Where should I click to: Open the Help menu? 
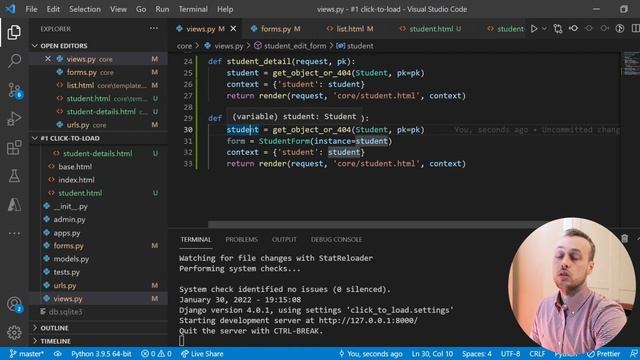pyautogui.click(x=225, y=9)
